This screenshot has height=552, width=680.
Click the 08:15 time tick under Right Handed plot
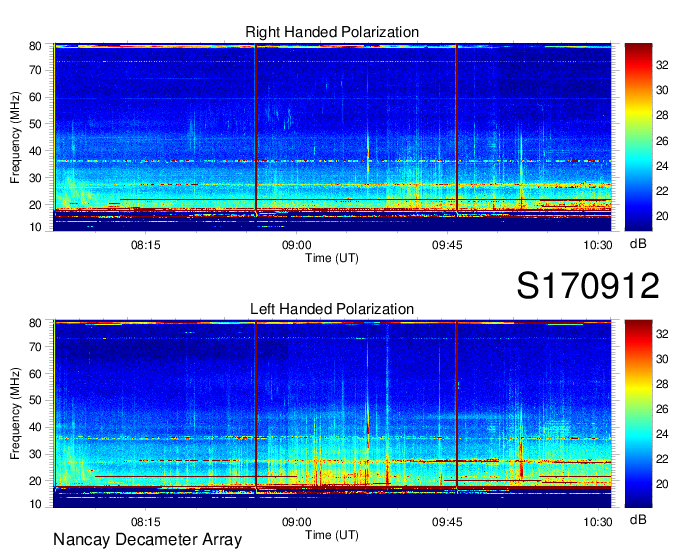[x=146, y=245]
